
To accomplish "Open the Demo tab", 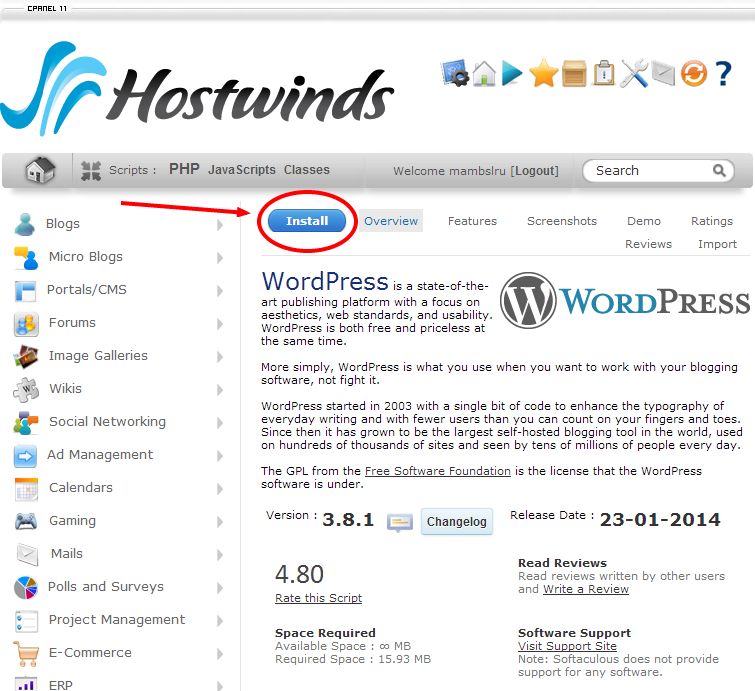I will coord(644,221).
